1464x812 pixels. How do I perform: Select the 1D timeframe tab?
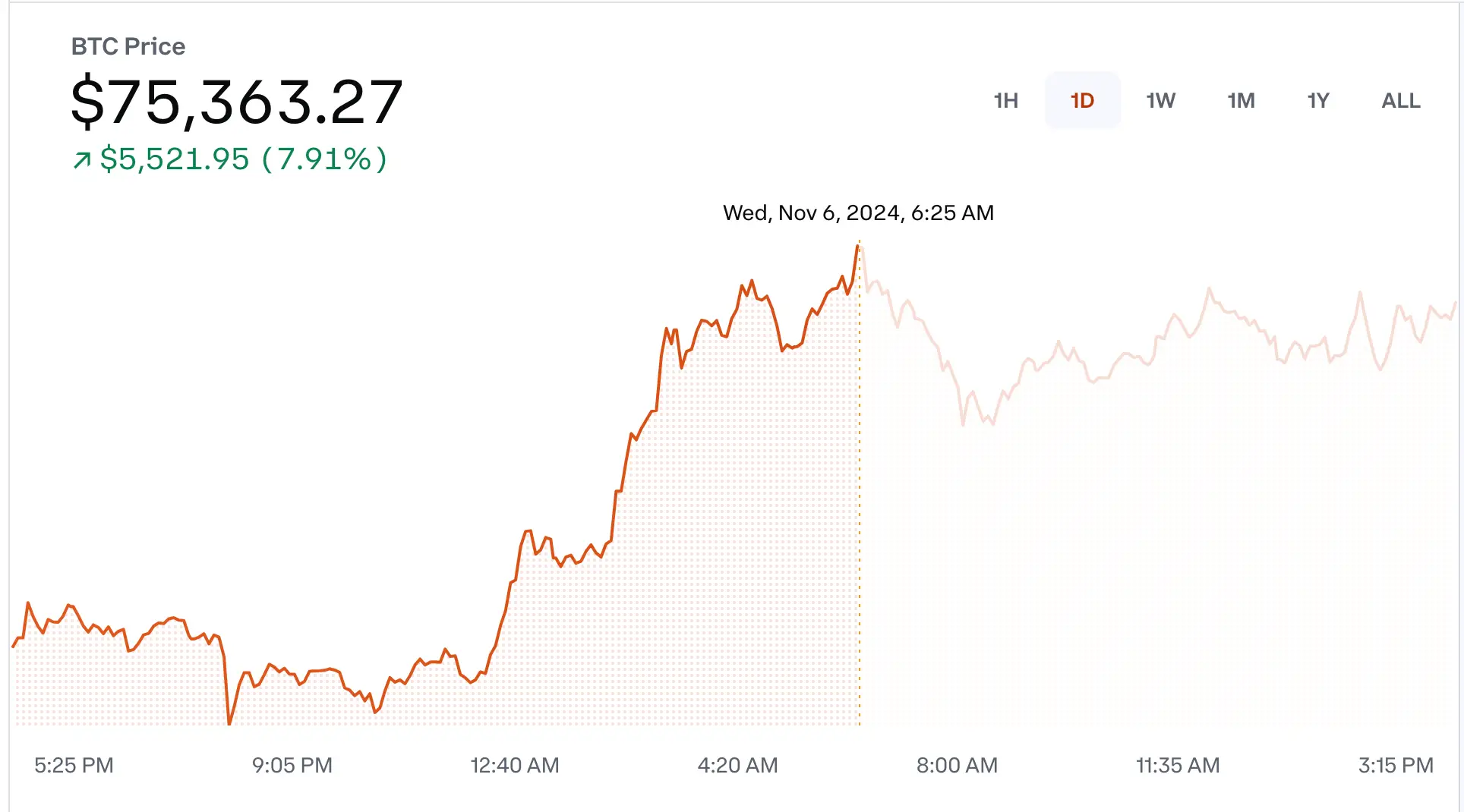(x=1084, y=100)
